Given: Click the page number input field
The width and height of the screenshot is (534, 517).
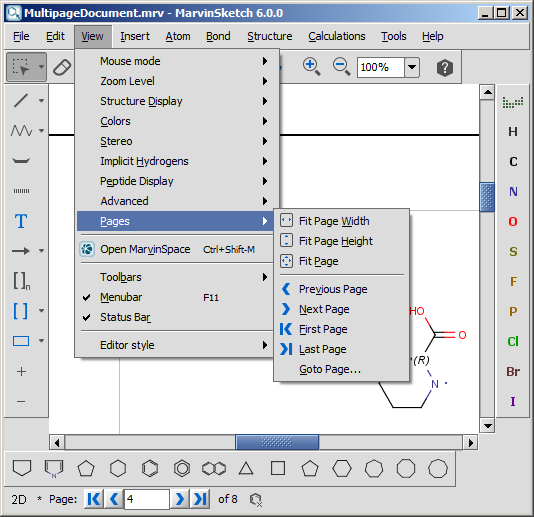Looking at the screenshot, I should pyautogui.click(x=146, y=499).
